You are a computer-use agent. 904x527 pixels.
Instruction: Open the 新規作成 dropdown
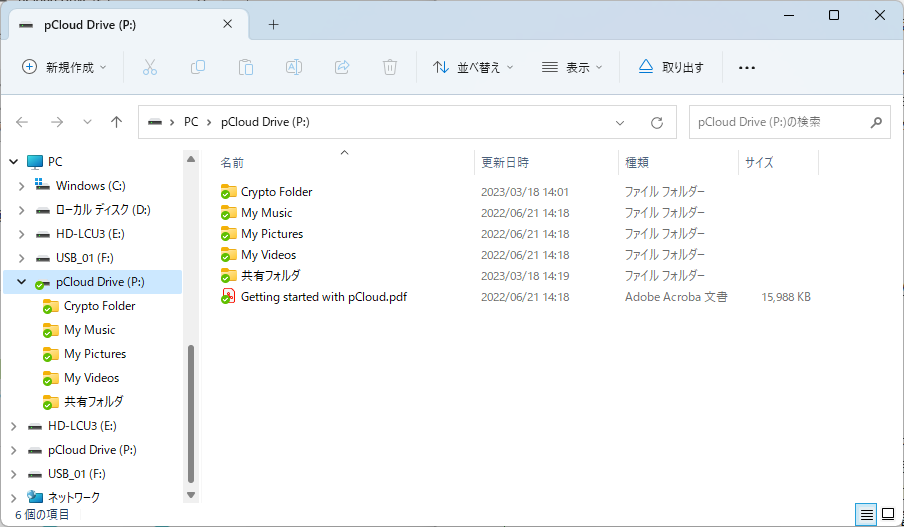(64, 67)
